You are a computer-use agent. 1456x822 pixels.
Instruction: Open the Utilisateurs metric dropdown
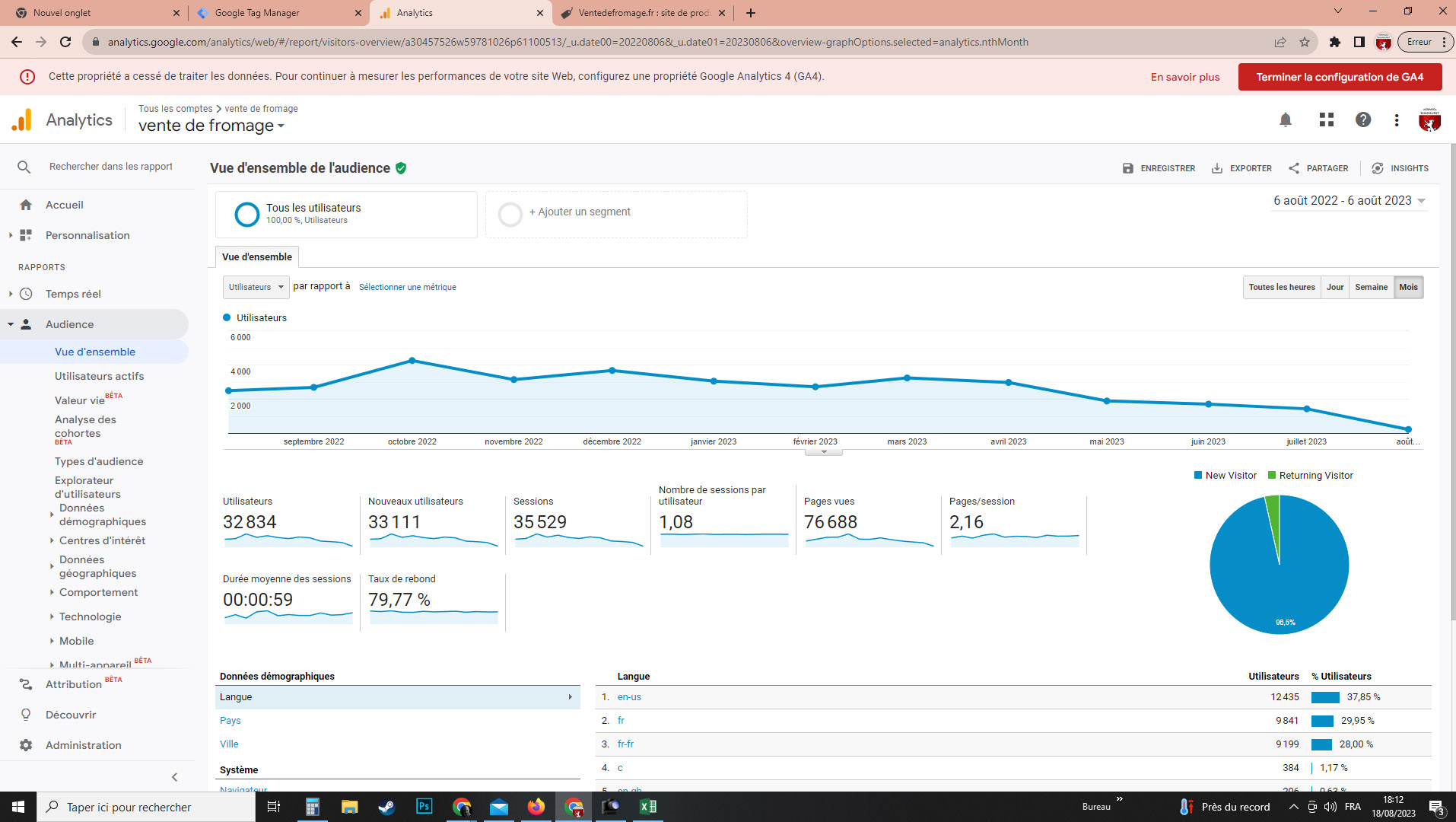coord(256,287)
